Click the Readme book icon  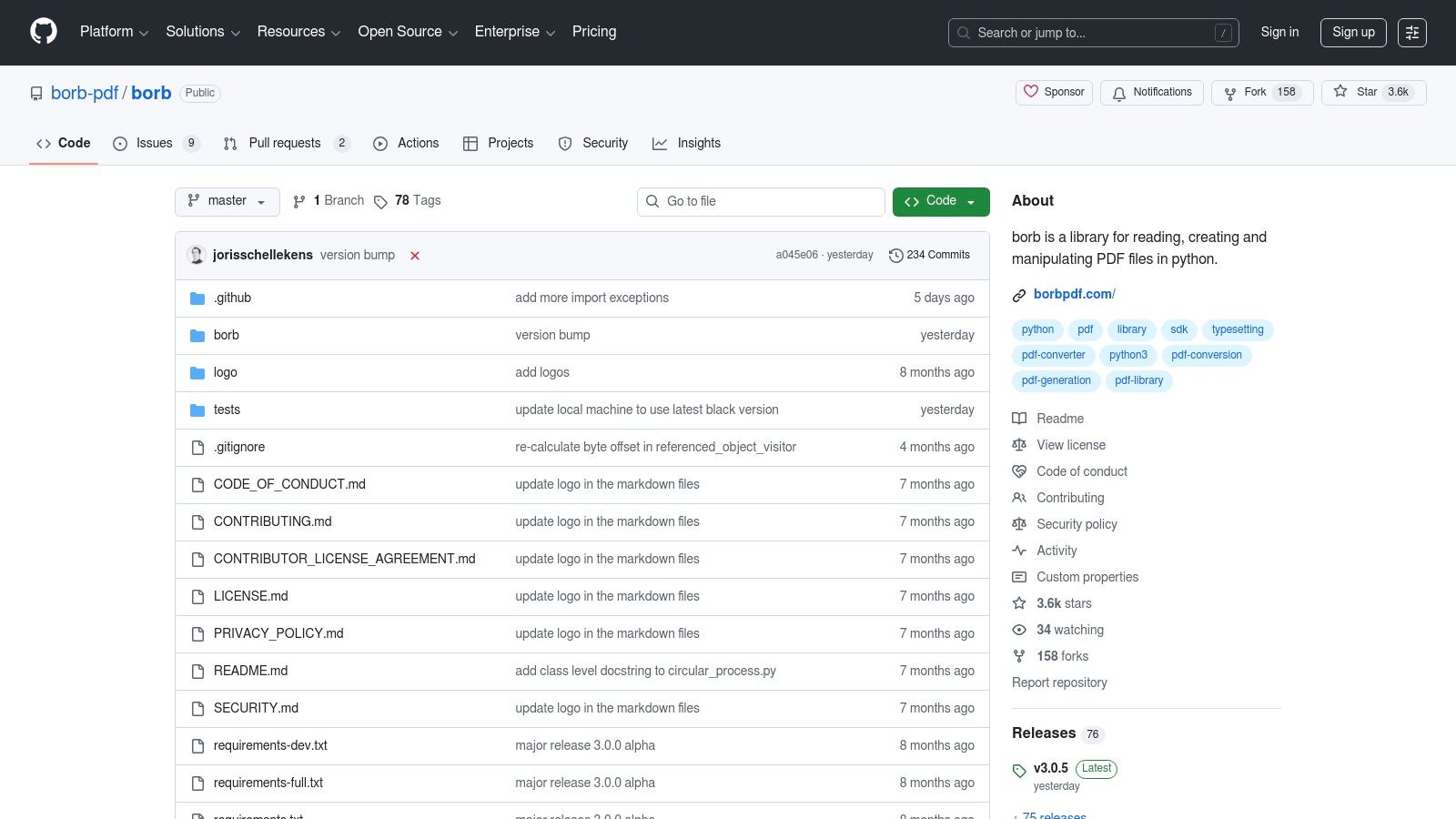click(x=1018, y=418)
